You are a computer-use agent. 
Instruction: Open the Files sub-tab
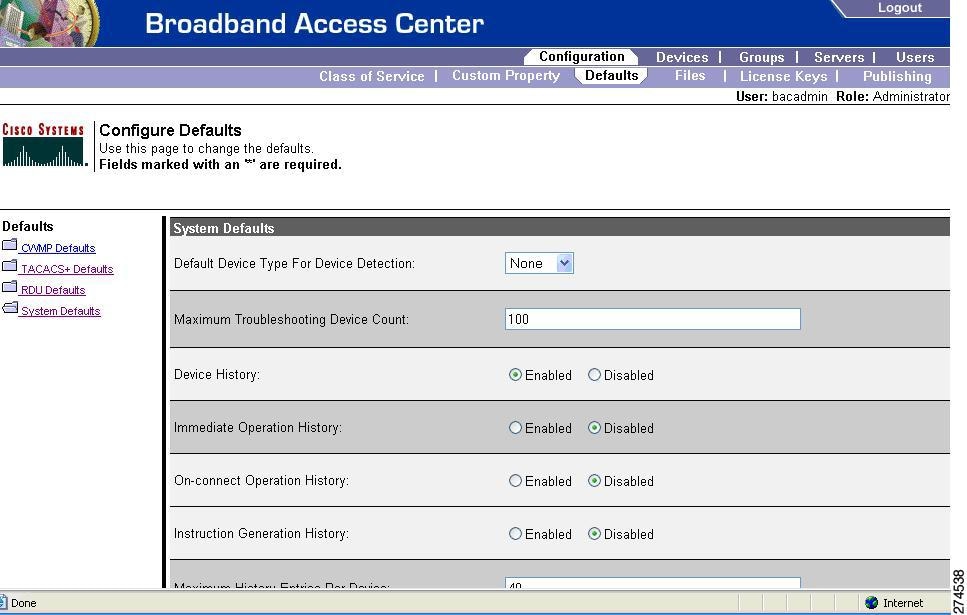690,75
